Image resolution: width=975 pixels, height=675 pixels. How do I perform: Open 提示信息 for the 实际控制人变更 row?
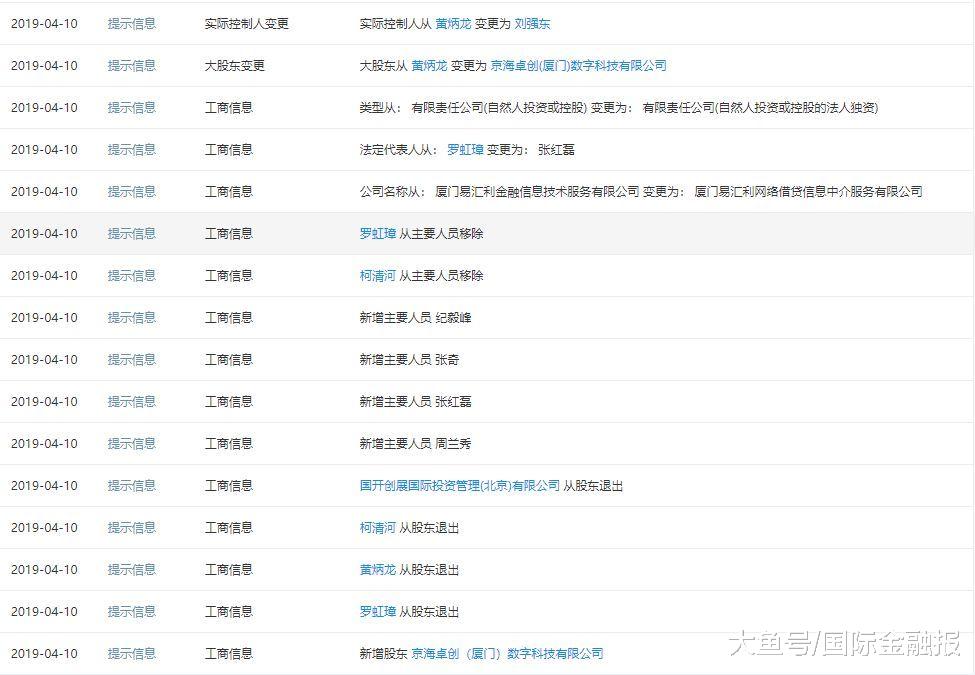click(132, 23)
